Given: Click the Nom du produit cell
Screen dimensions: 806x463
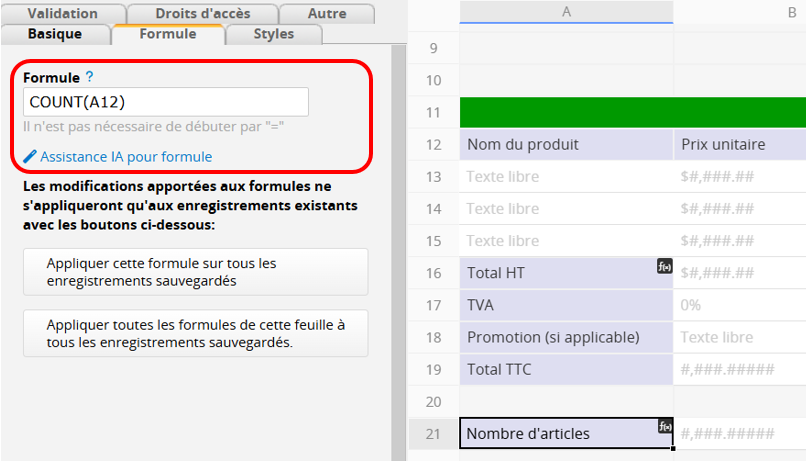Looking at the screenshot, I should 566,145.
